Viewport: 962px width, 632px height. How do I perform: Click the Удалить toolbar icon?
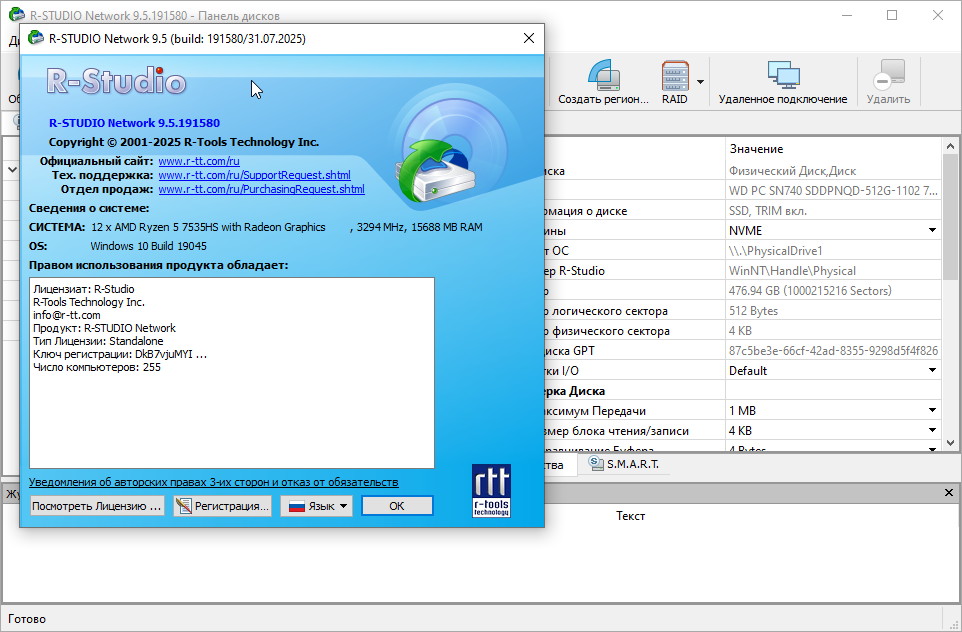888,82
